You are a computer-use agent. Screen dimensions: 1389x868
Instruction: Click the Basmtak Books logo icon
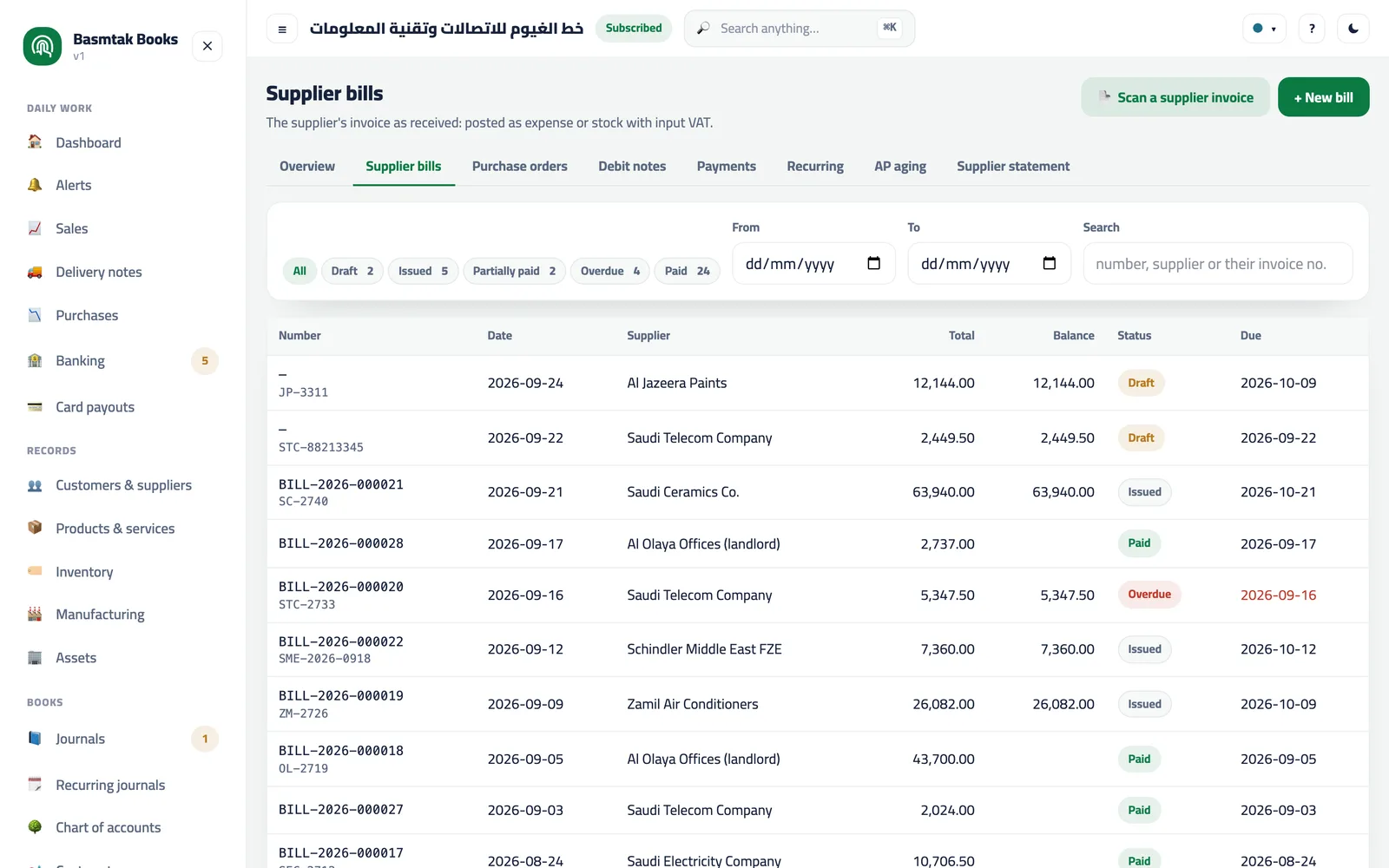[43, 46]
